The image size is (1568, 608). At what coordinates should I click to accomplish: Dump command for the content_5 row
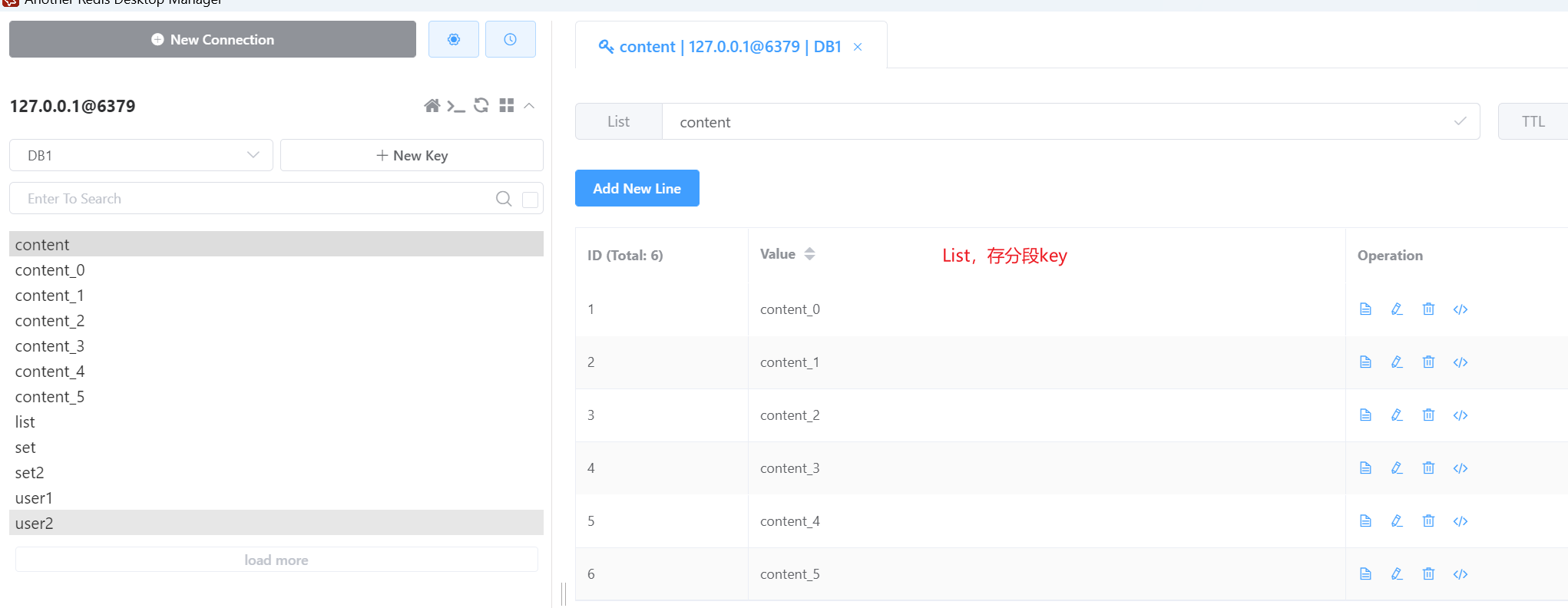[x=1460, y=574]
